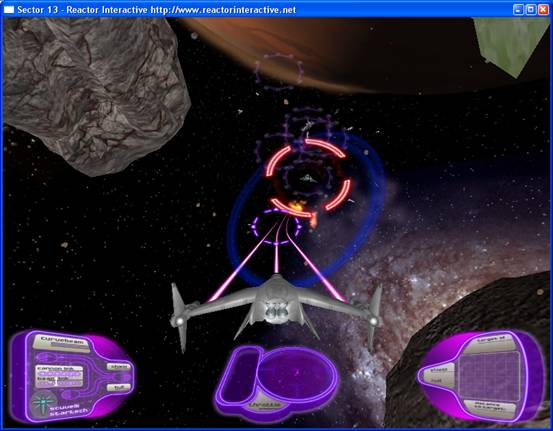Click the enemy ship inside the red reticle
The height and width of the screenshot is (431, 553).
[309, 179]
